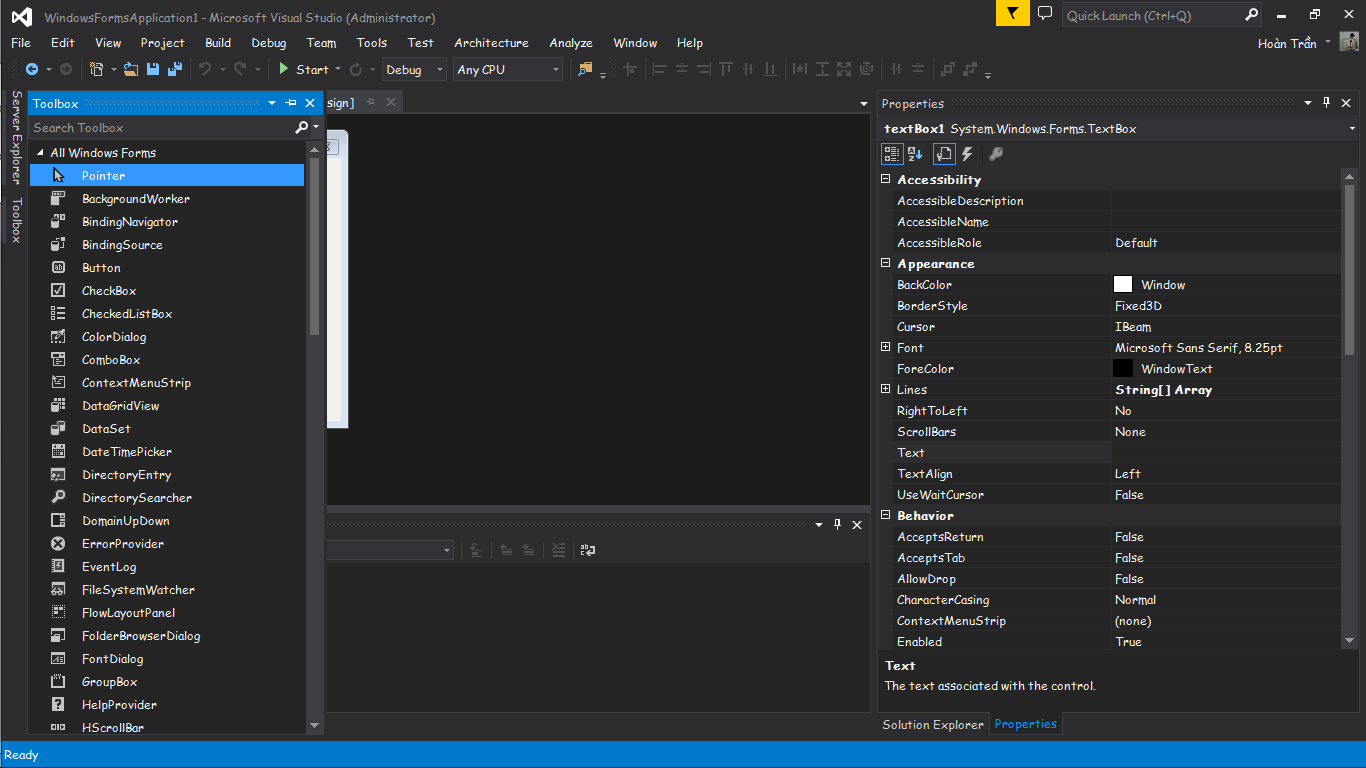Open the Analyze menu
Image resolution: width=1366 pixels, height=768 pixels.
click(x=571, y=43)
